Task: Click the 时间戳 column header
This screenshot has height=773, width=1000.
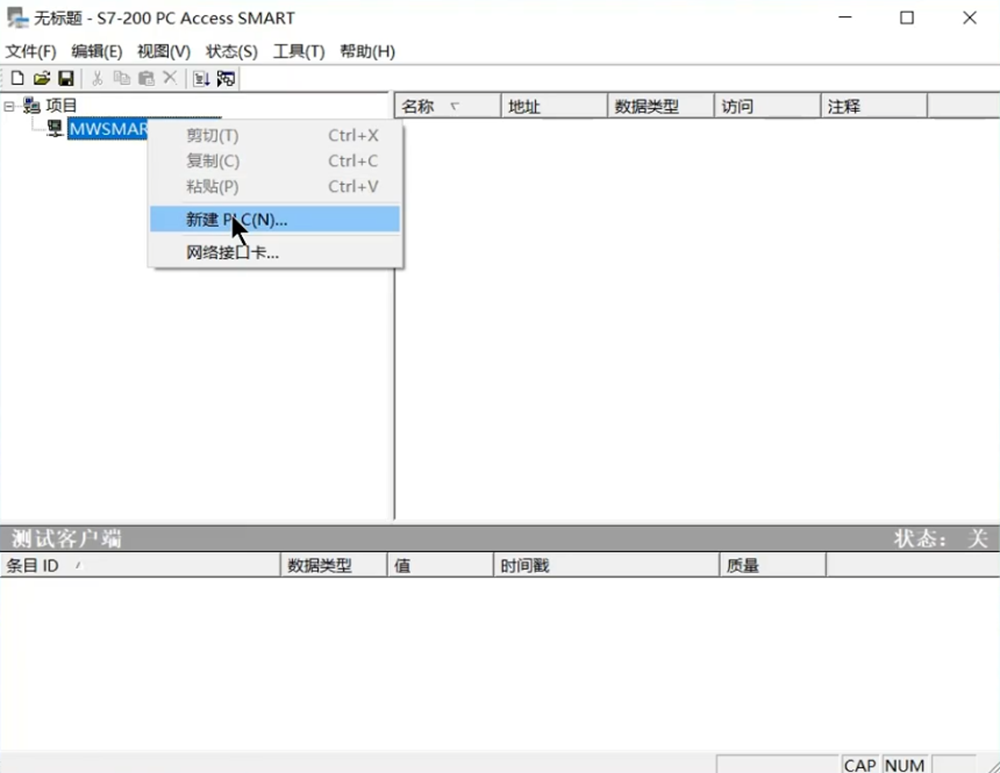Action: point(525,566)
